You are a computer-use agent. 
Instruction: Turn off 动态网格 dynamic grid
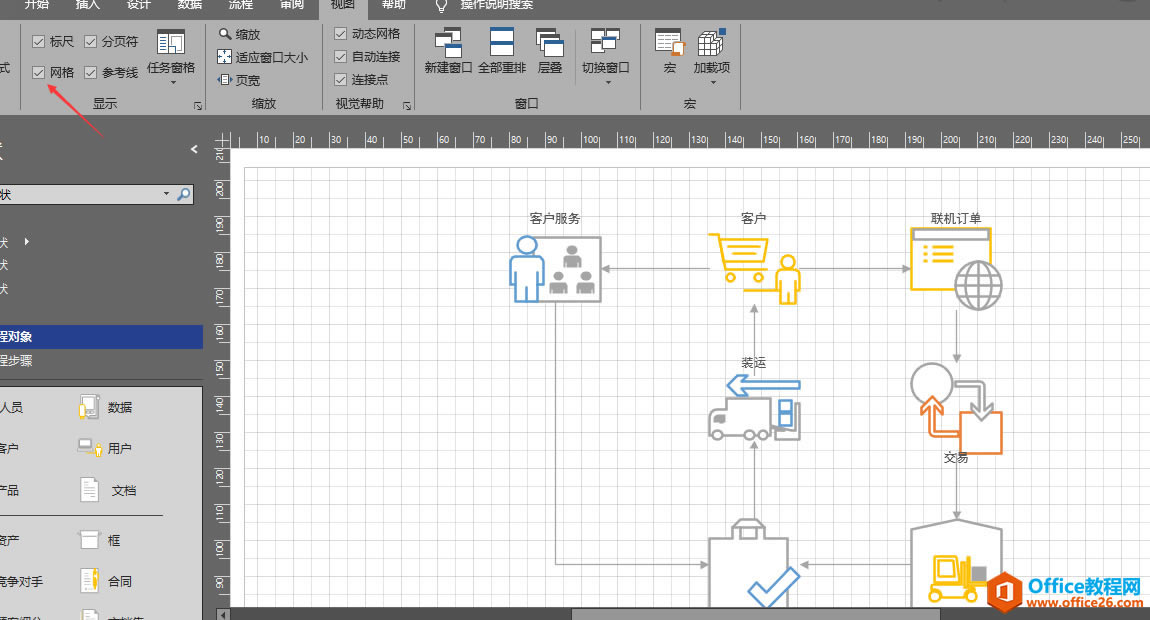coord(340,33)
